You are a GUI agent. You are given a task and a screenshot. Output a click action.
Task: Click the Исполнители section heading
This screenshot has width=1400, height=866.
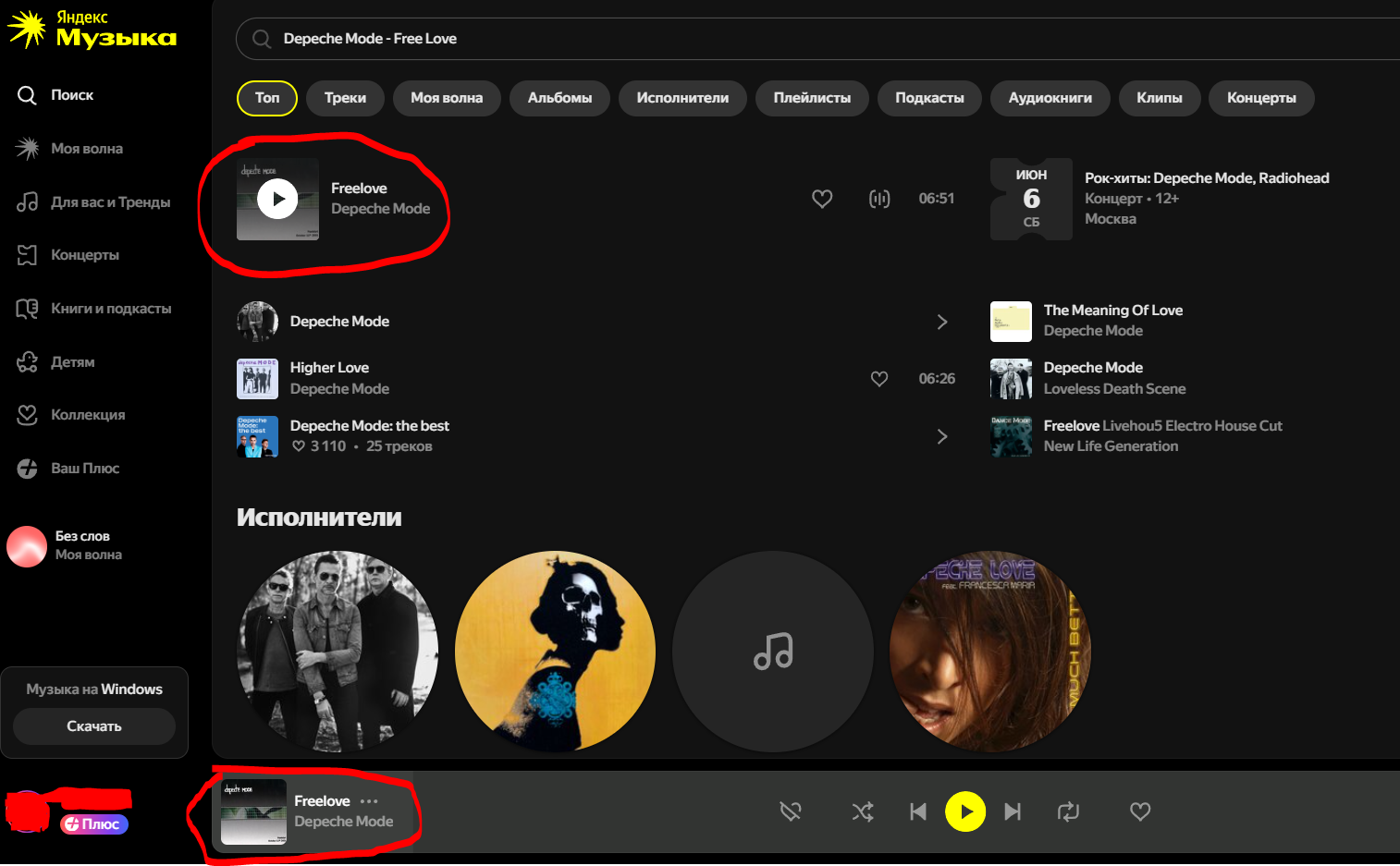(319, 518)
